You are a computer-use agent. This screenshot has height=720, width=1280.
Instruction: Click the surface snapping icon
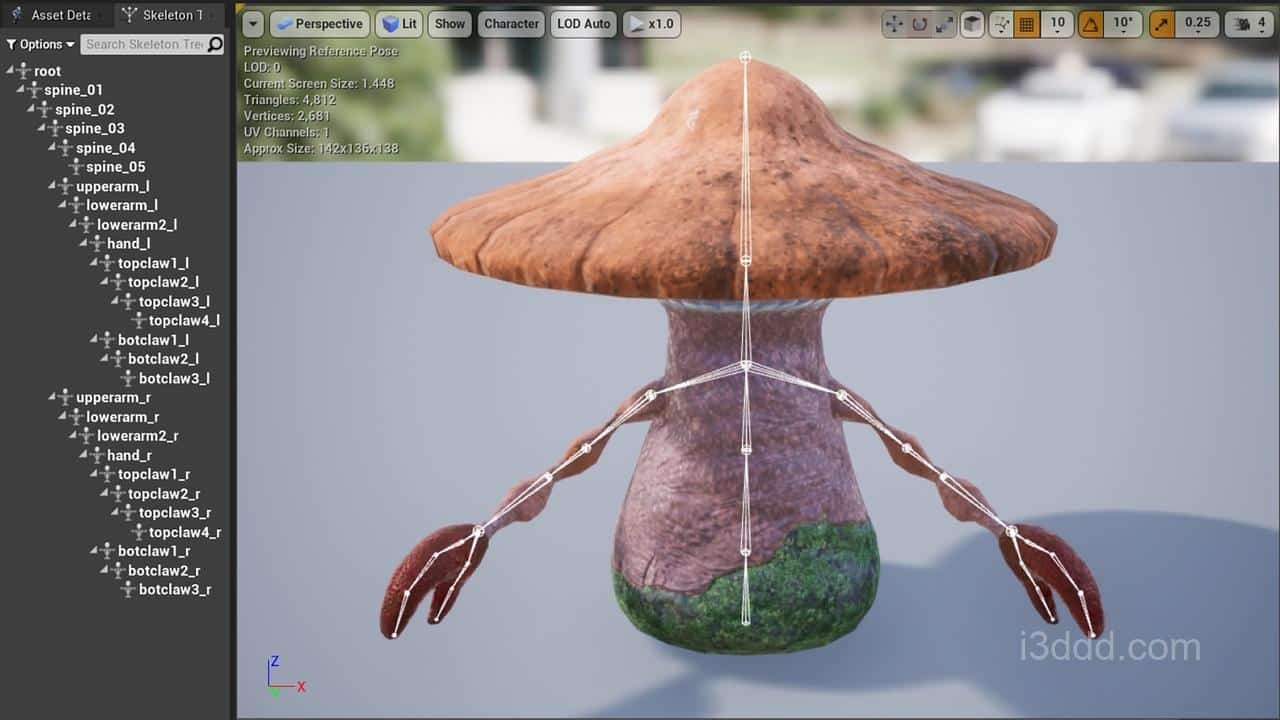(1001, 24)
